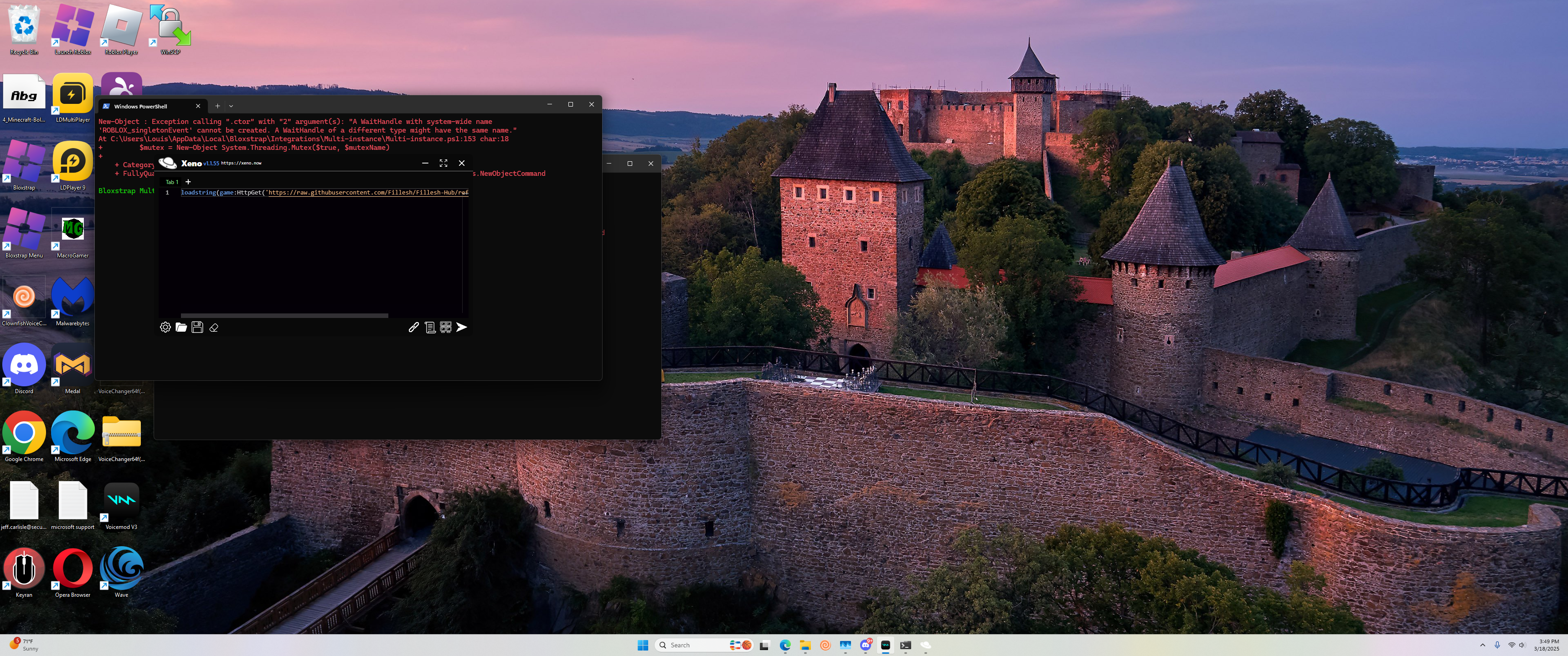Open Clownfish orange swirl on the taskbar
The height and width of the screenshot is (656, 1568).
point(825,645)
